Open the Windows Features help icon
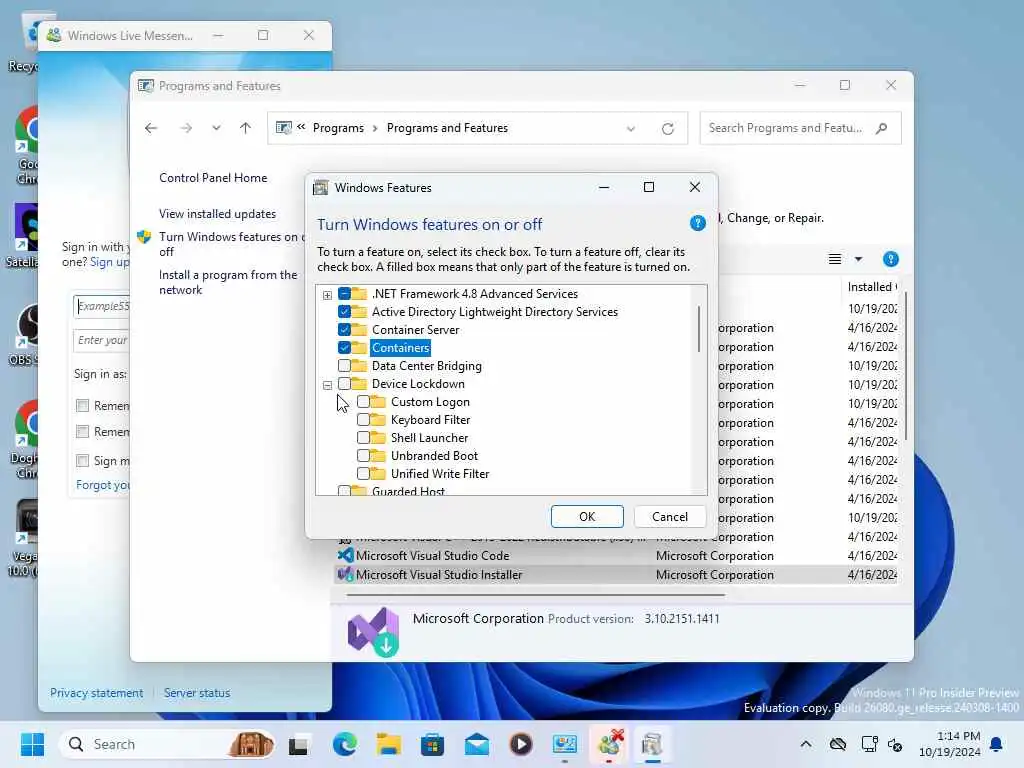This screenshot has width=1024, height=768. click(697, 223)
